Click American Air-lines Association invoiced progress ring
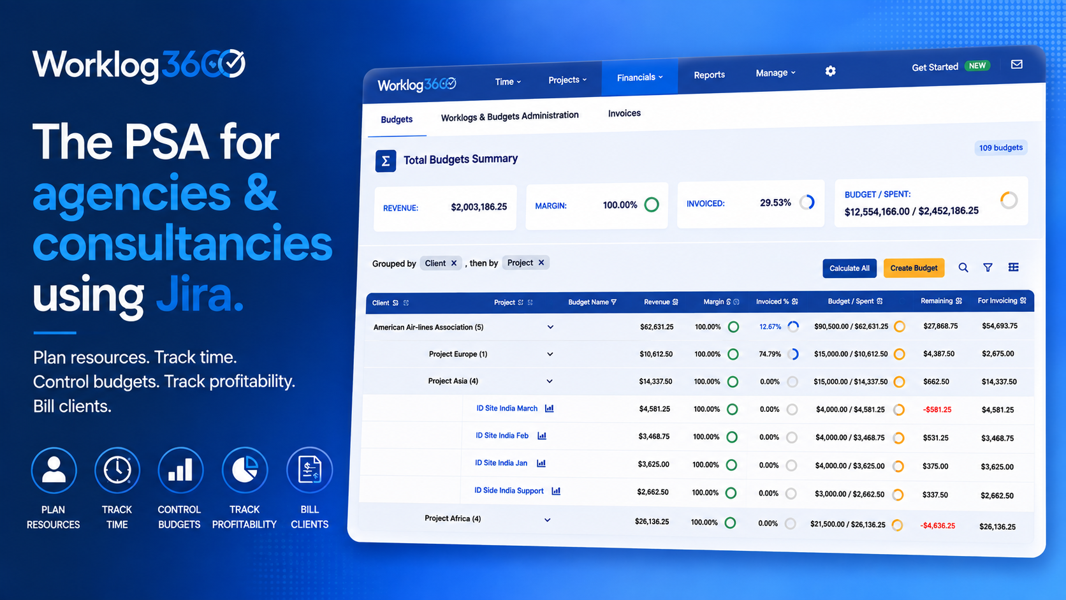Screen dimensions: 1066x600 pos(793,327)
